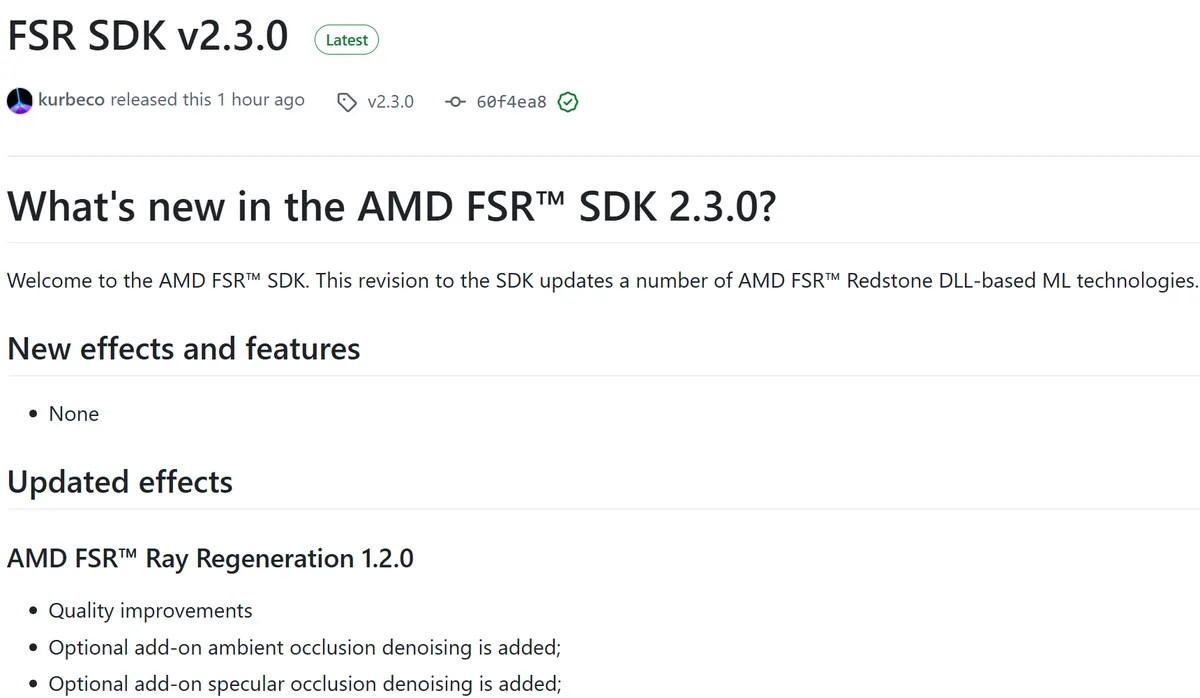Click the 'What's new in the AMD FSR™ SDK 2.3.0?' heading
Screen dimensions: 1200x698
(391, 205)
